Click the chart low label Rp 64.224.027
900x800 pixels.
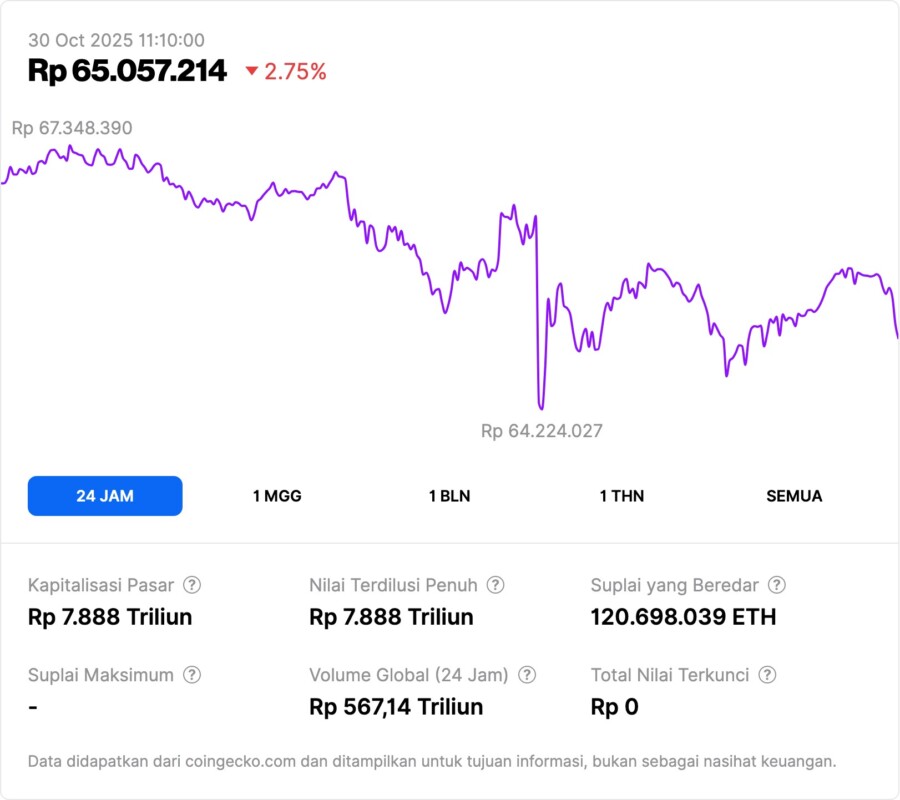click(x=542, y=431)
